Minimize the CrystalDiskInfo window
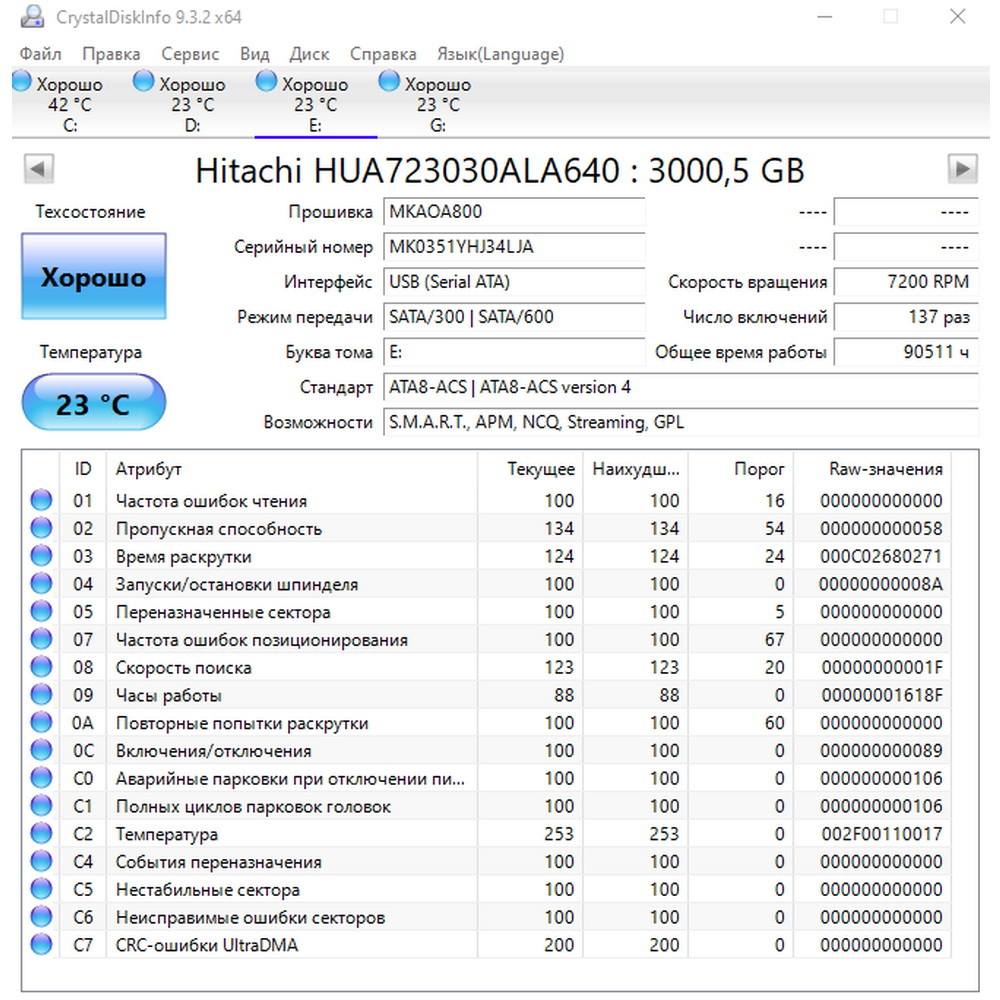This screenshot has height=1000, width=1000. coord(825,17)
